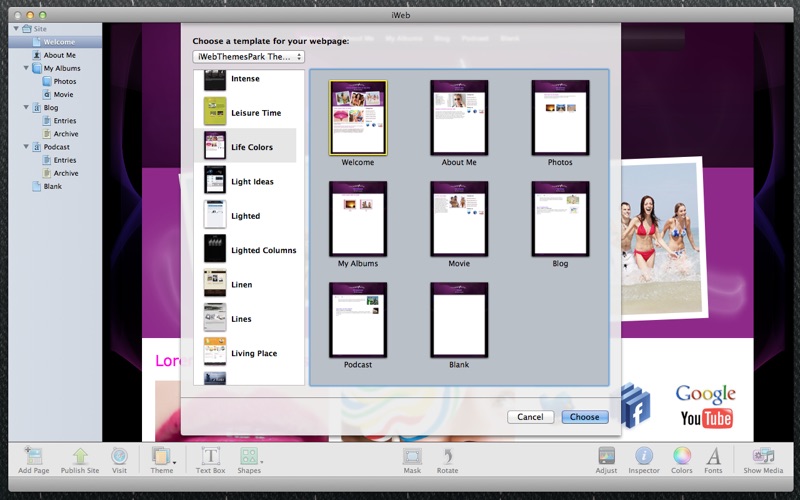Viewport: 800px width, 500px height.
Task: Open the Colors wheel icon
Action: click(682, 456)
